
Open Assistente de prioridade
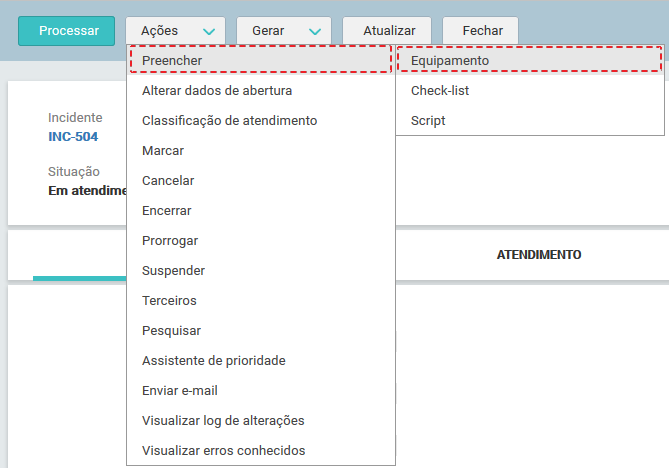(261, 360)
